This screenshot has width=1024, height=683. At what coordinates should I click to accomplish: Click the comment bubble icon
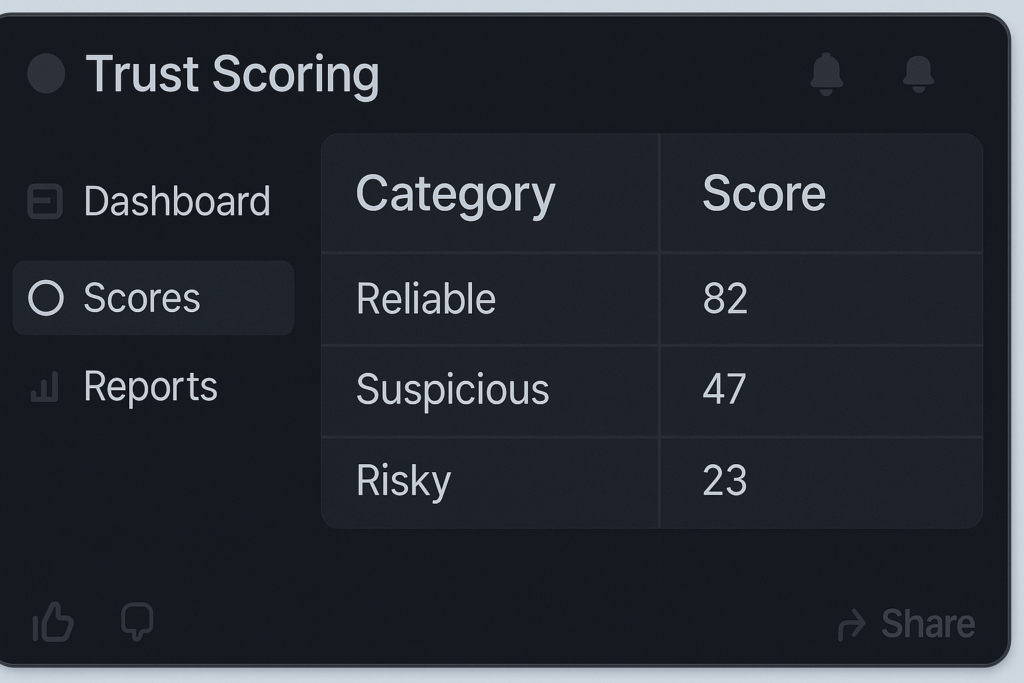137,622
